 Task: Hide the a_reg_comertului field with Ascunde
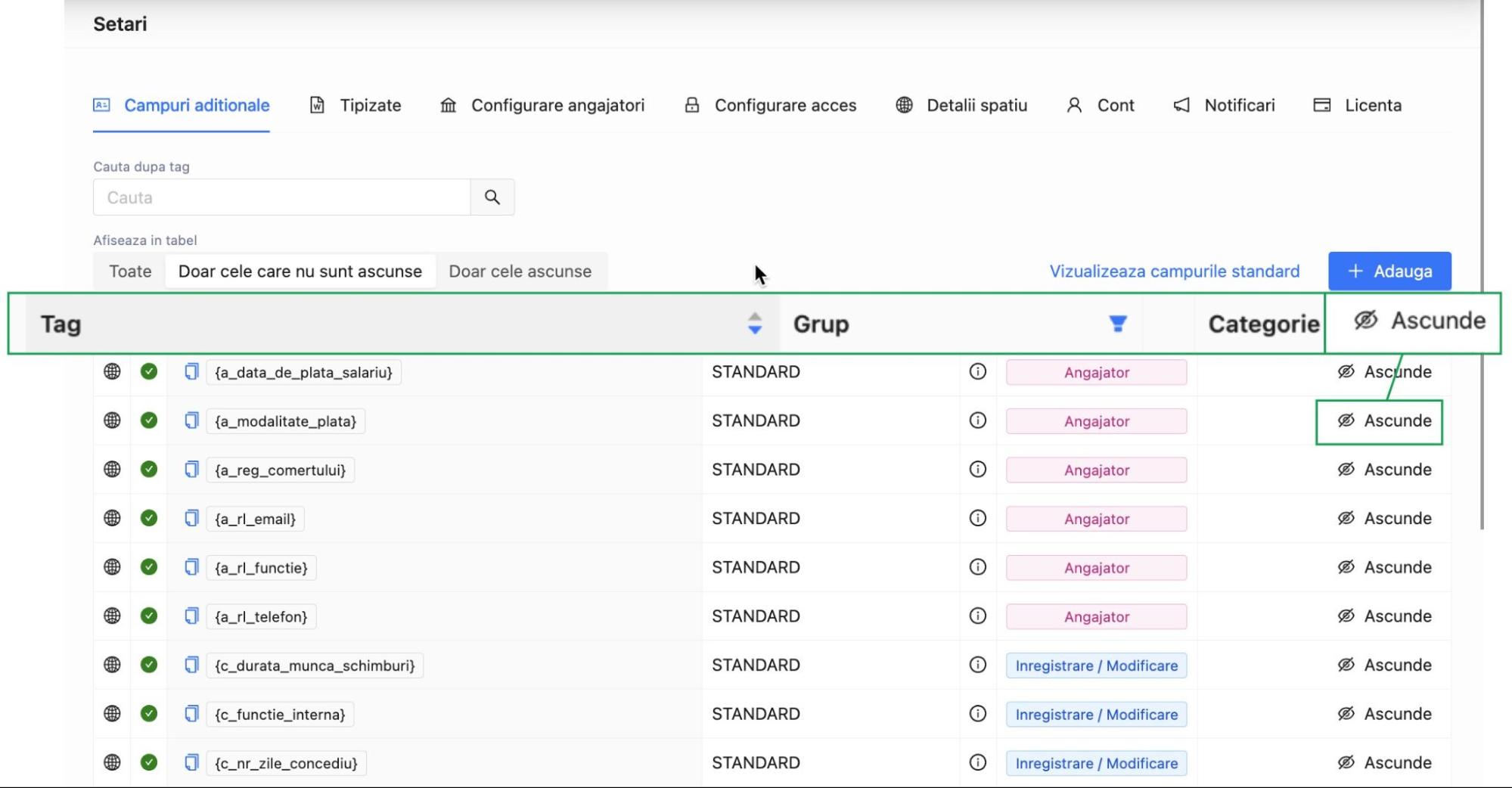click(1384, 470)
